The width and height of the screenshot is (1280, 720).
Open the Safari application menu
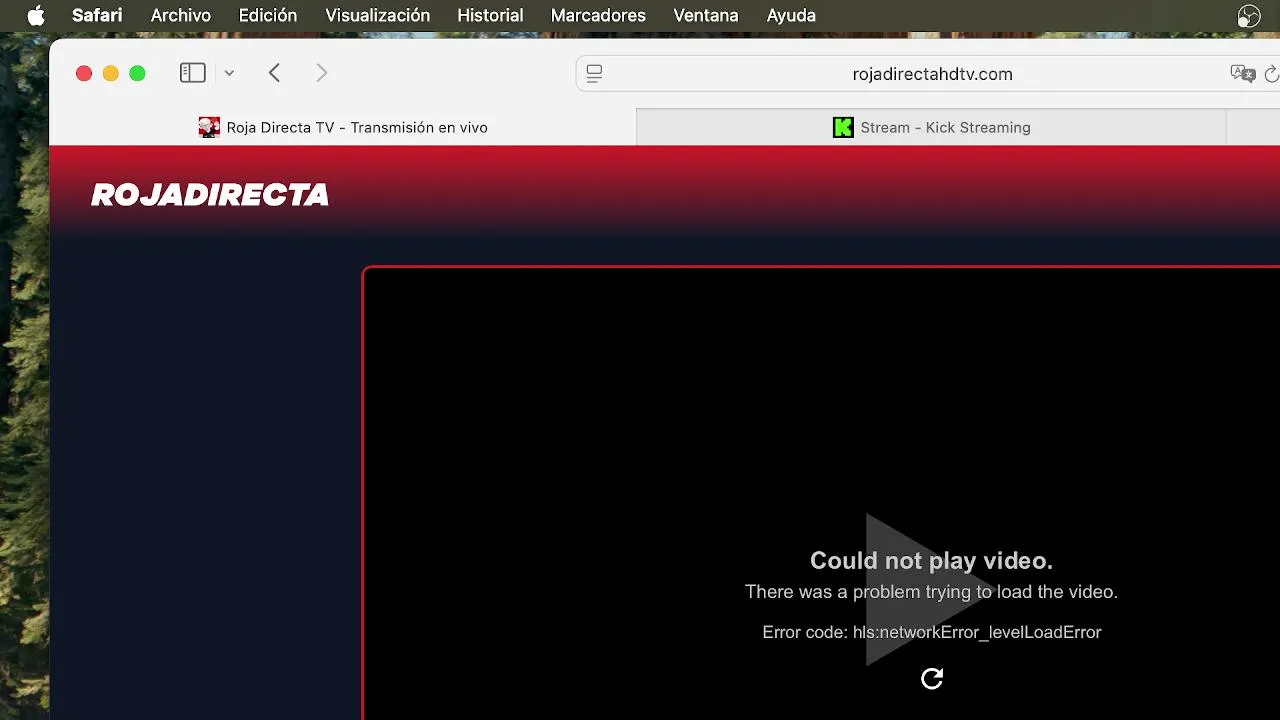pyautogui.click(x=97, y=15)
